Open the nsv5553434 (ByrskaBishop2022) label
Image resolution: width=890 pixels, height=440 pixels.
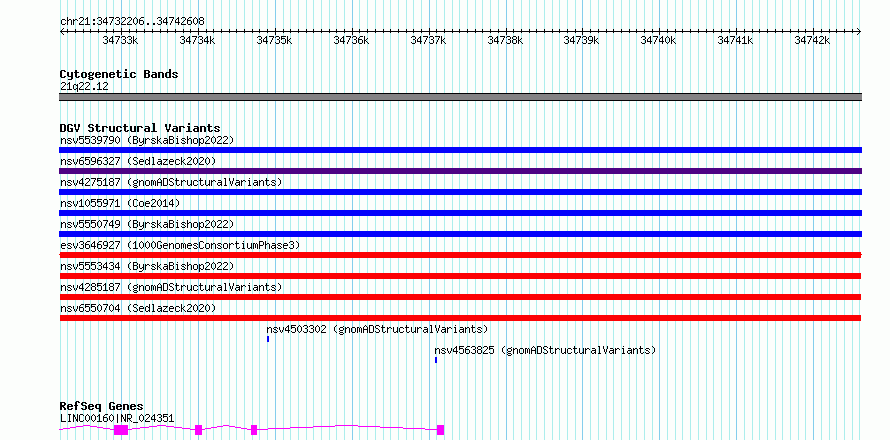tap(147, 266)
